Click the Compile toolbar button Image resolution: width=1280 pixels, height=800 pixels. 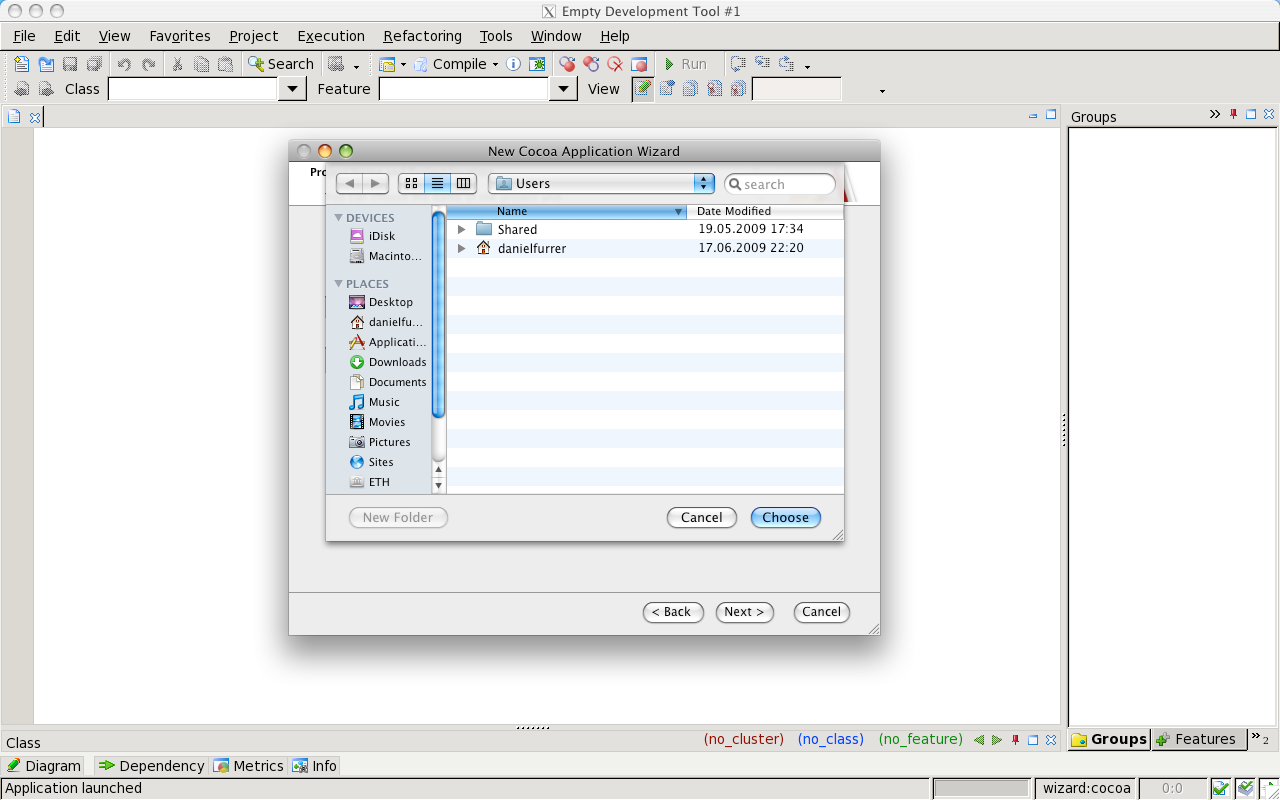[450, 64]
